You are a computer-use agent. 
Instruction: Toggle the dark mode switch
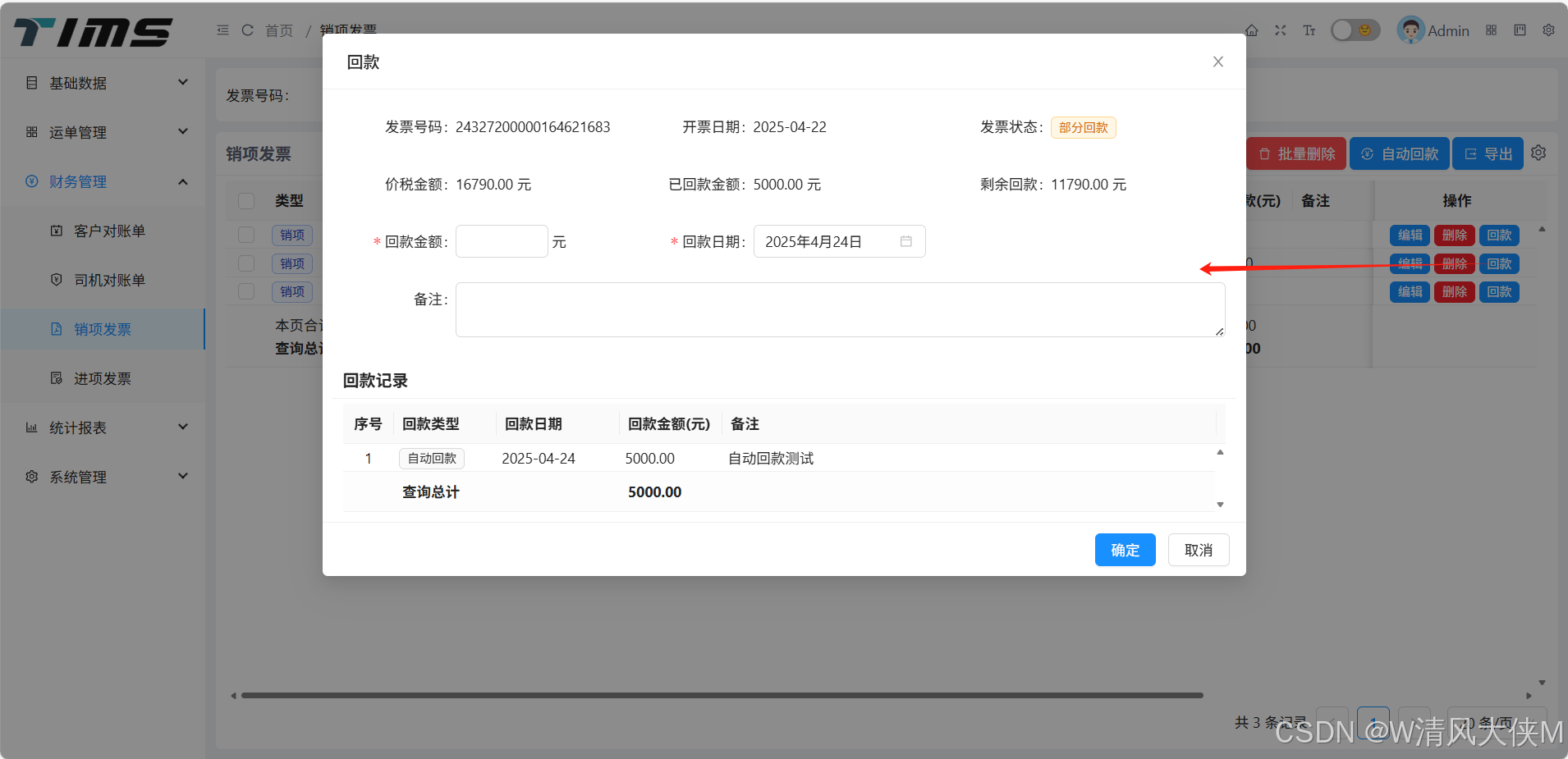pos(1355,30)
